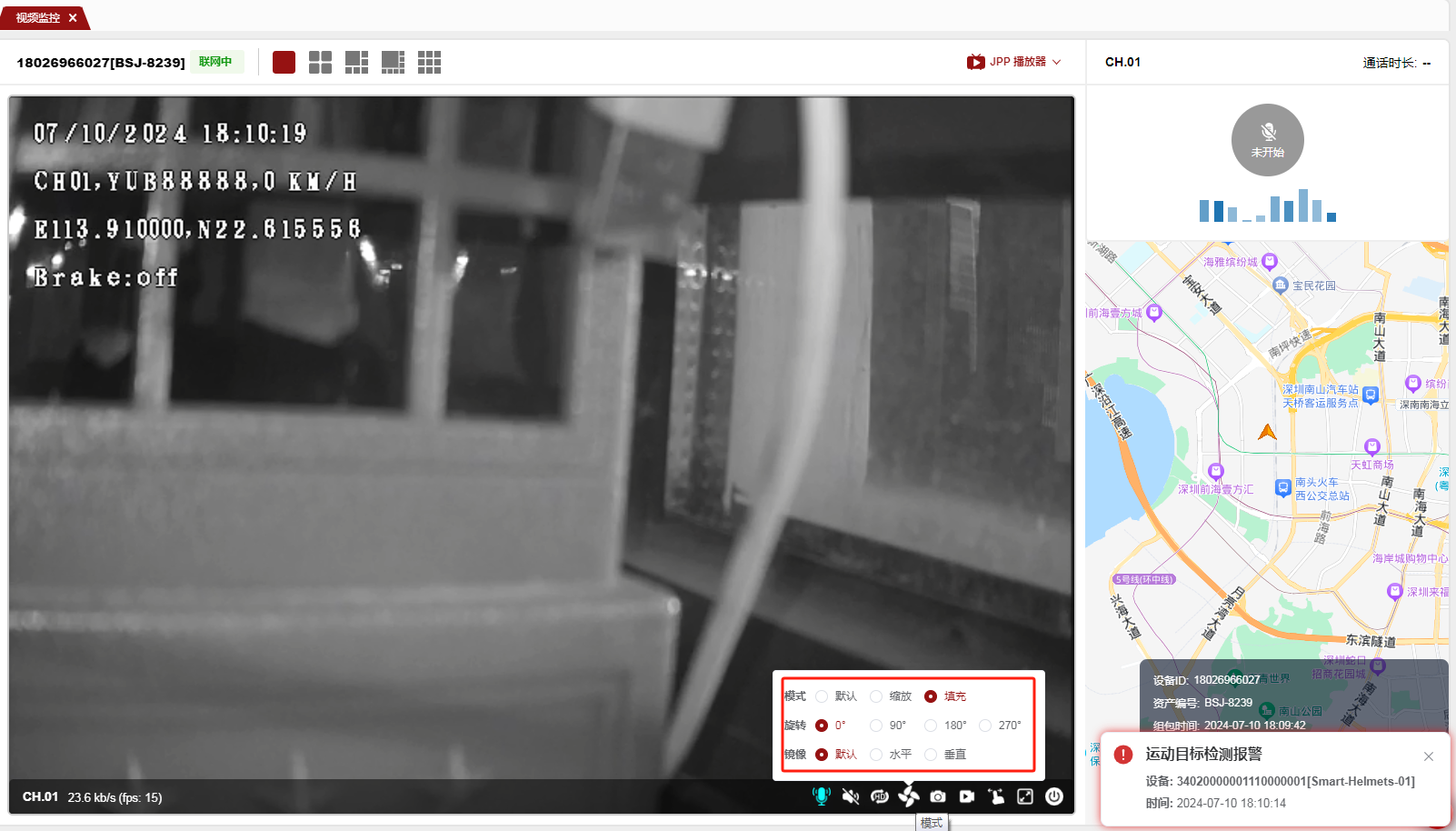
Task: Click the 未开始 call microphone button
Action: coord(1267,140)
